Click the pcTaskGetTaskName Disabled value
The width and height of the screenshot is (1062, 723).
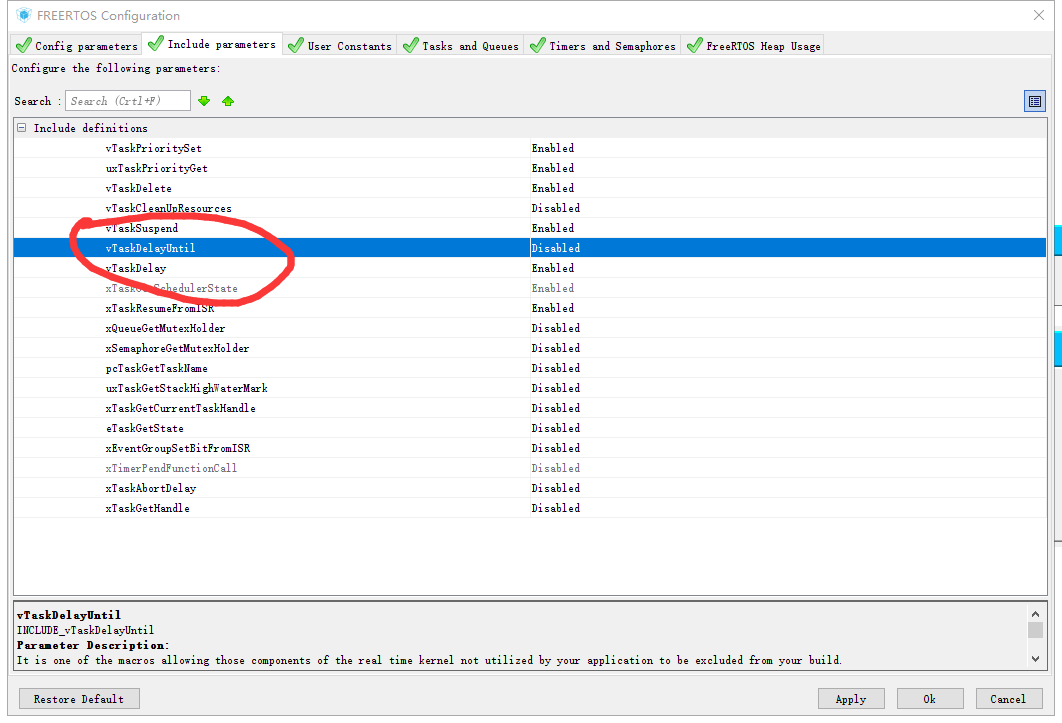click(555, 368)
